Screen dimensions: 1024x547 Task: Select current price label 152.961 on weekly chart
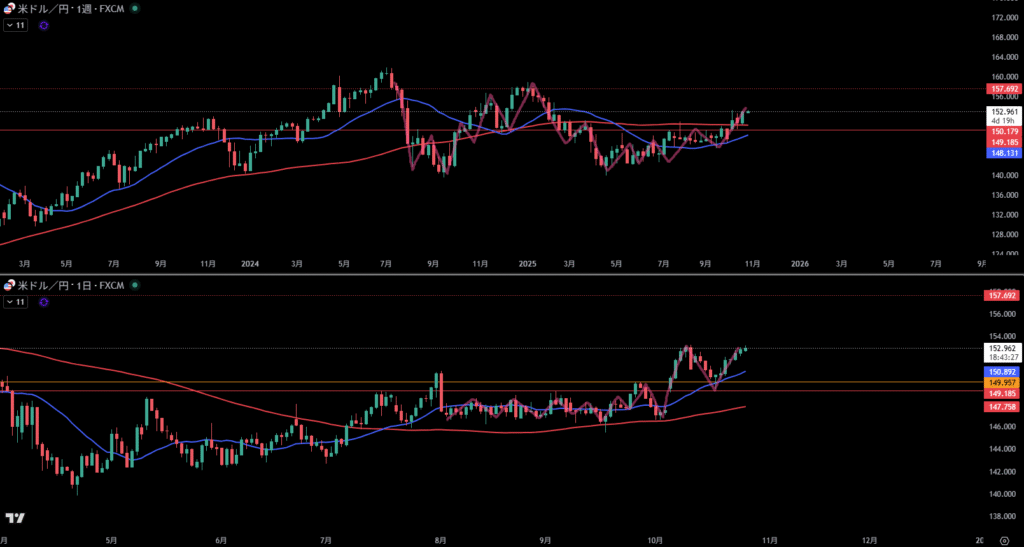[x=1002, y=112]
